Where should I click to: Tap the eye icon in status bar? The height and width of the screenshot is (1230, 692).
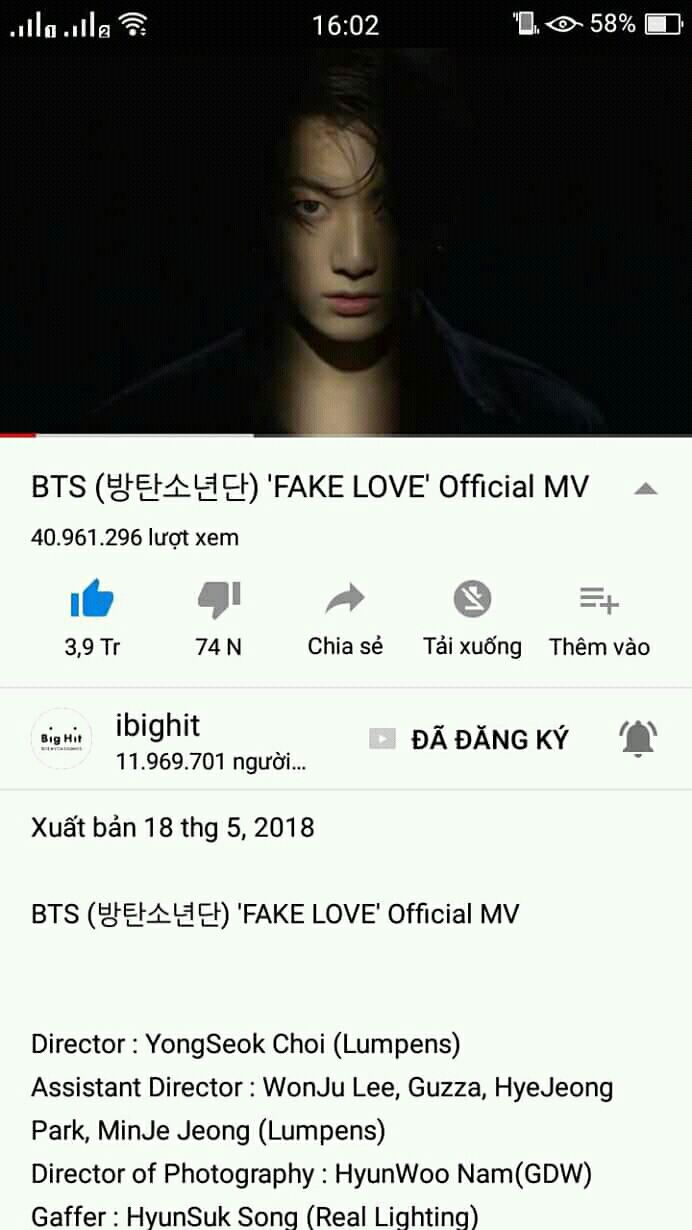tap(564, 23)
